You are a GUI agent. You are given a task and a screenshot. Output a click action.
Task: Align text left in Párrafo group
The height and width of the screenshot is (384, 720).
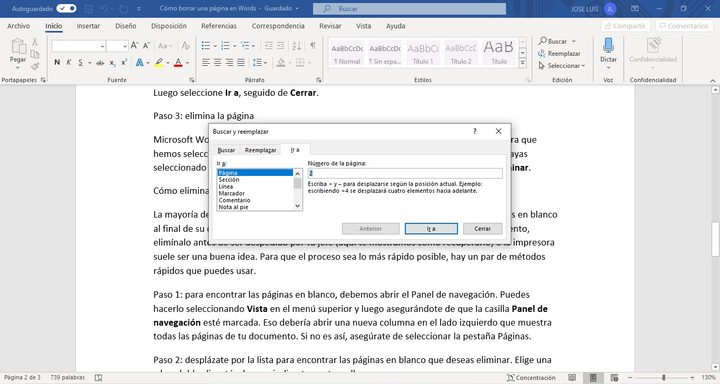coord(206,62)
